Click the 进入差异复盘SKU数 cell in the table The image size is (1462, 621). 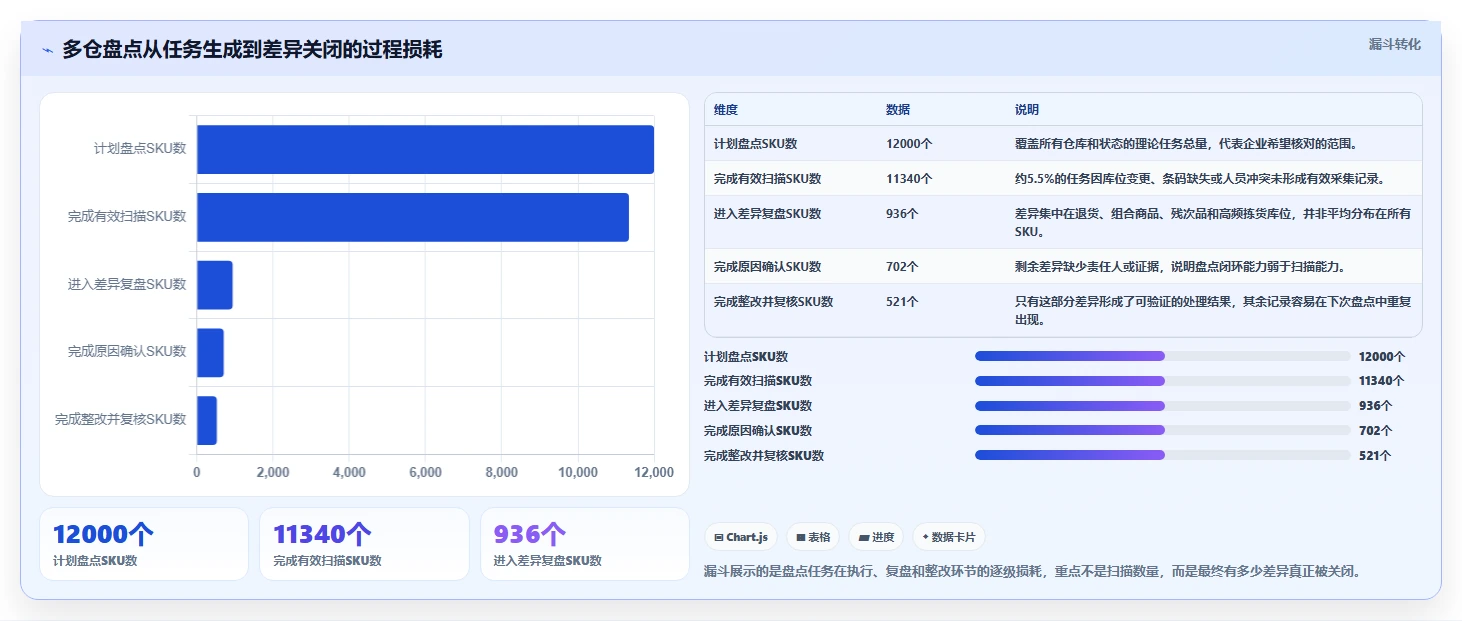767,213
